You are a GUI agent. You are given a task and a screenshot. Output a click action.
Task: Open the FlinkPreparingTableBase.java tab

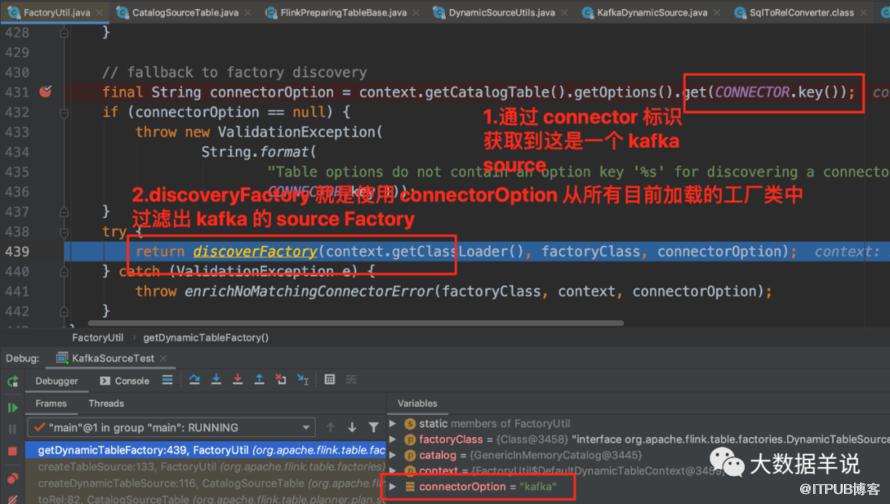tap(343, 12)
